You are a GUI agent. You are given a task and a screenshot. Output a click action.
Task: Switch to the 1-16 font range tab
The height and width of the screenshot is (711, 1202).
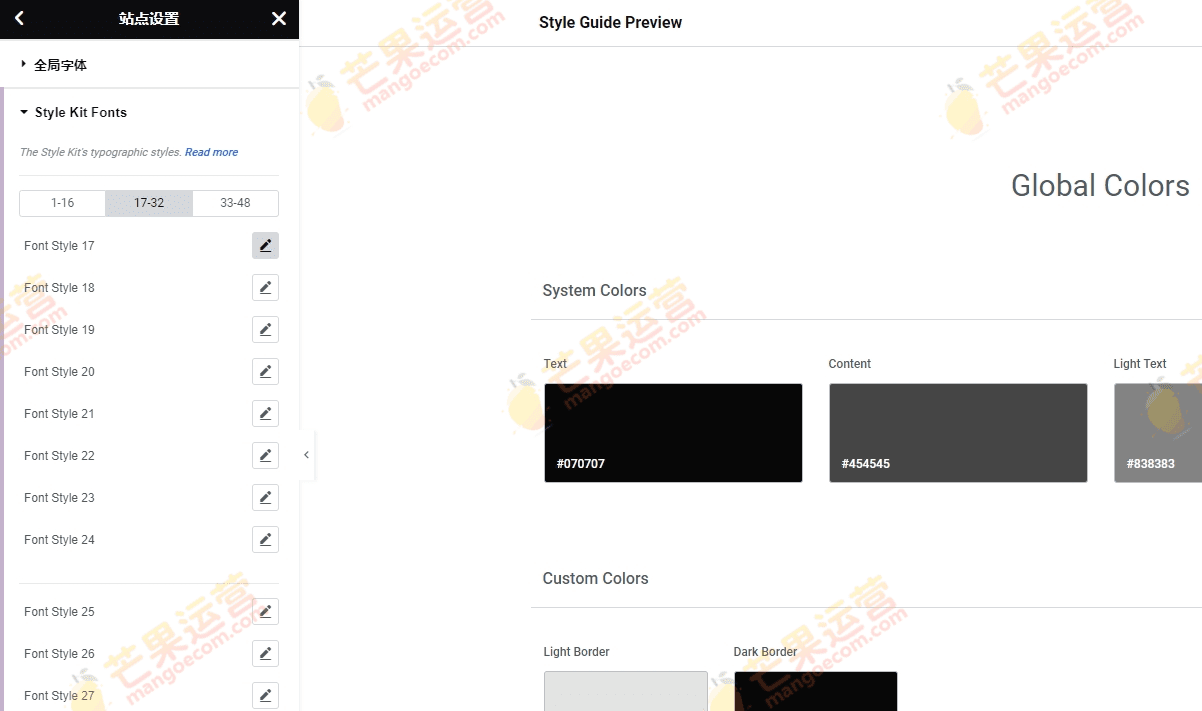click(62, 203)
